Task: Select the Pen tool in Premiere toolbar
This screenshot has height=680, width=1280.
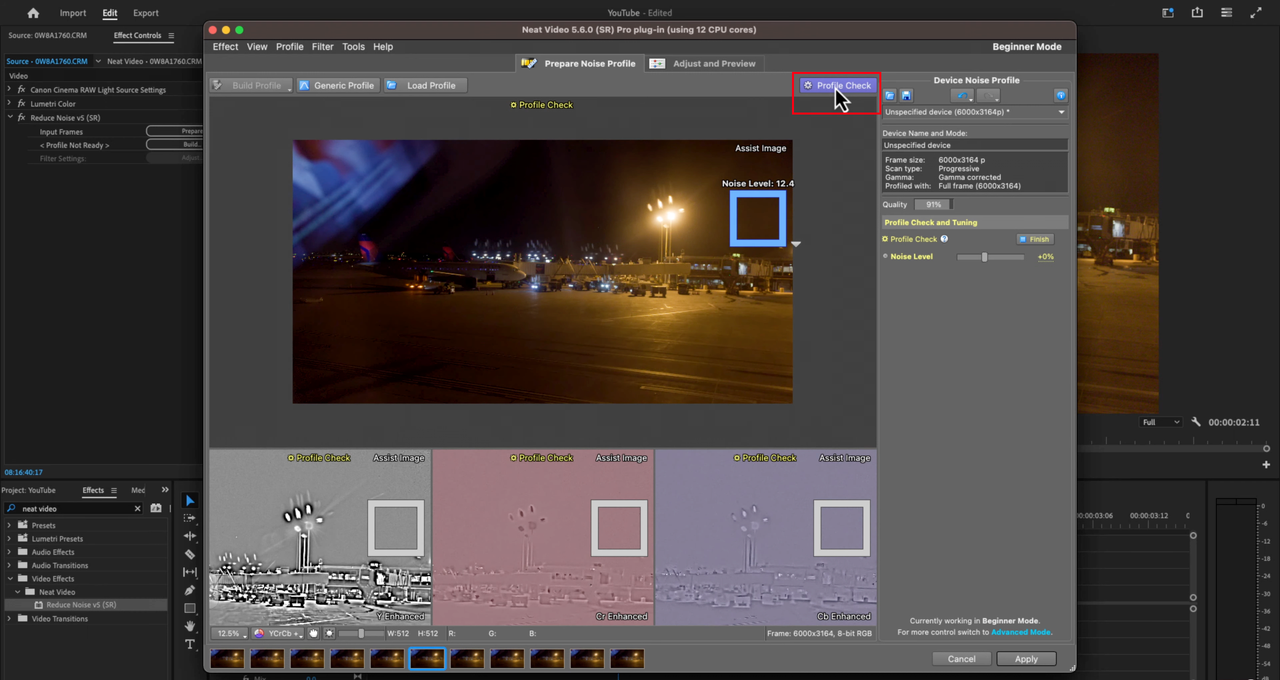Action: coord(190,590)
